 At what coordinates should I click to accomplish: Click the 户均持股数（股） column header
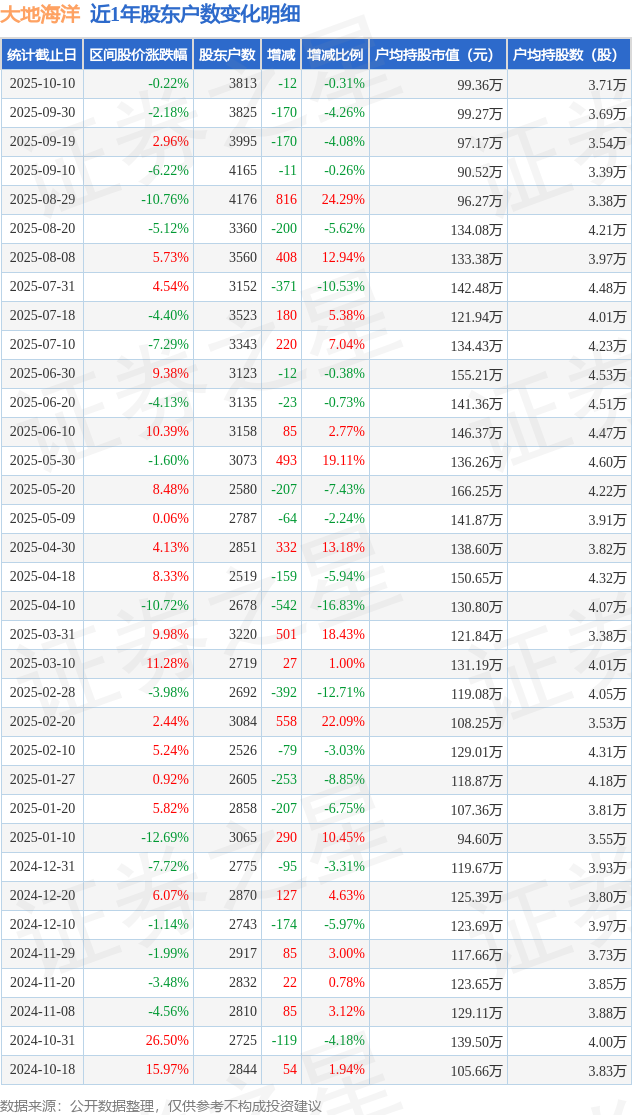pos(568,55)
